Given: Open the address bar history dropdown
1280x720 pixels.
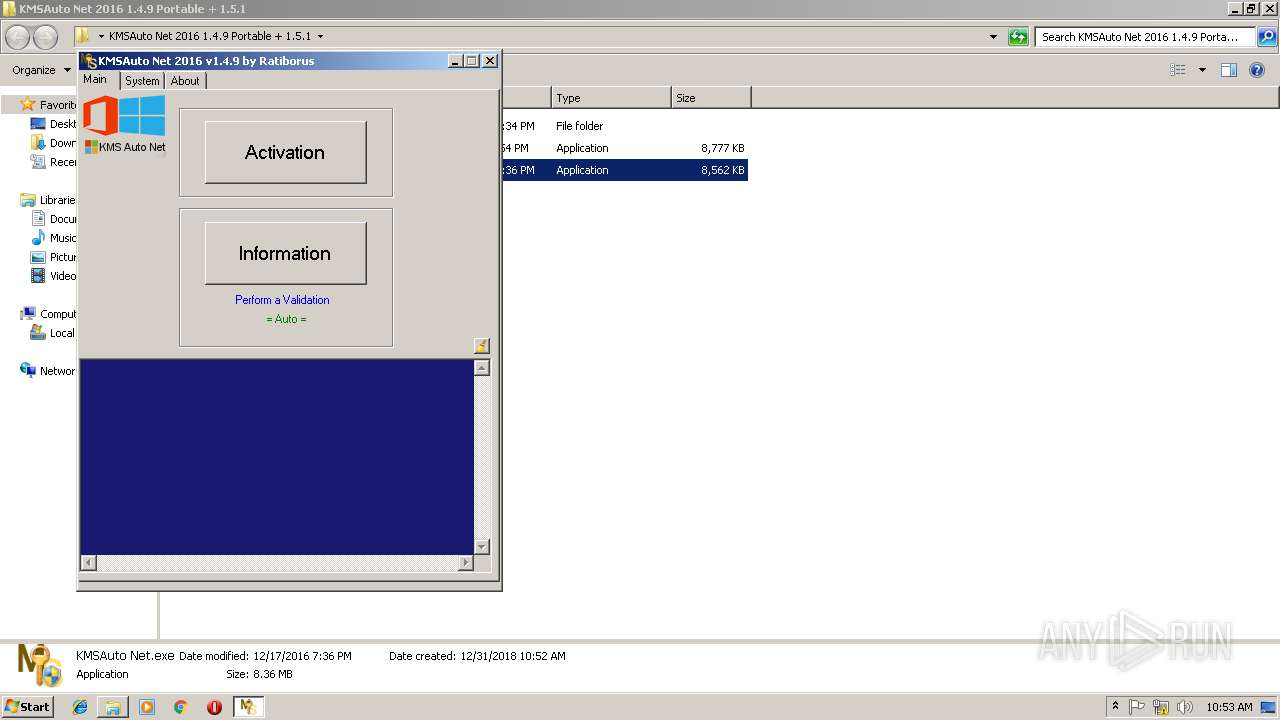Looking at the screenshot, I should (x=993, y=37).
